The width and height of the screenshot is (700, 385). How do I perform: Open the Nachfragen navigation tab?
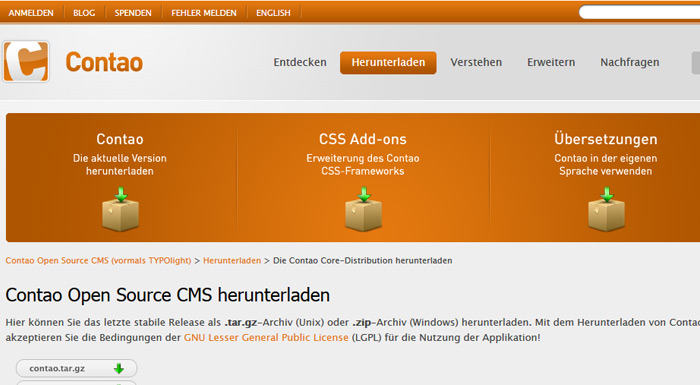coord(629,63)
